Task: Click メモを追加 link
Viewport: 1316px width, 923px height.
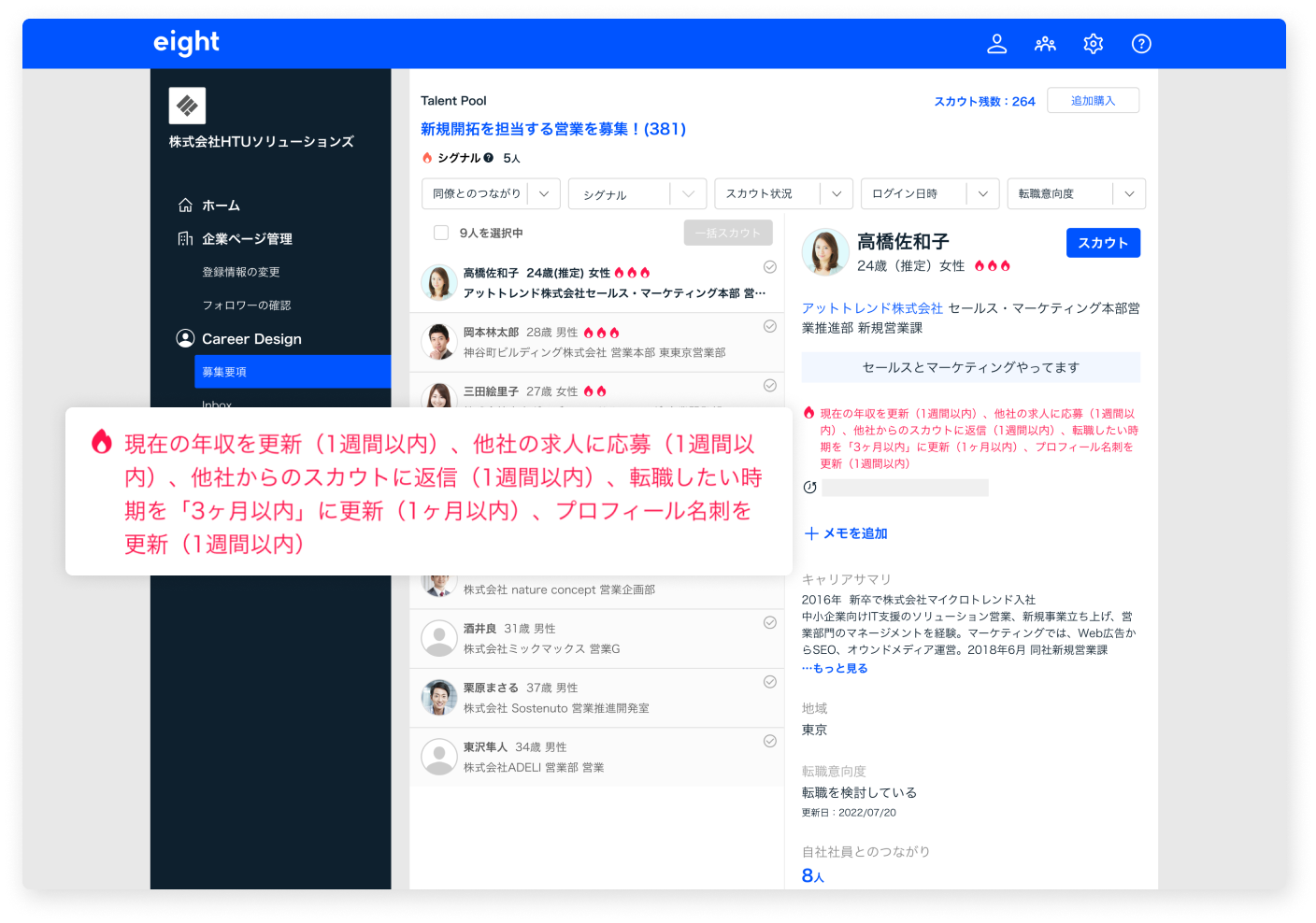Action: [846, 533]
